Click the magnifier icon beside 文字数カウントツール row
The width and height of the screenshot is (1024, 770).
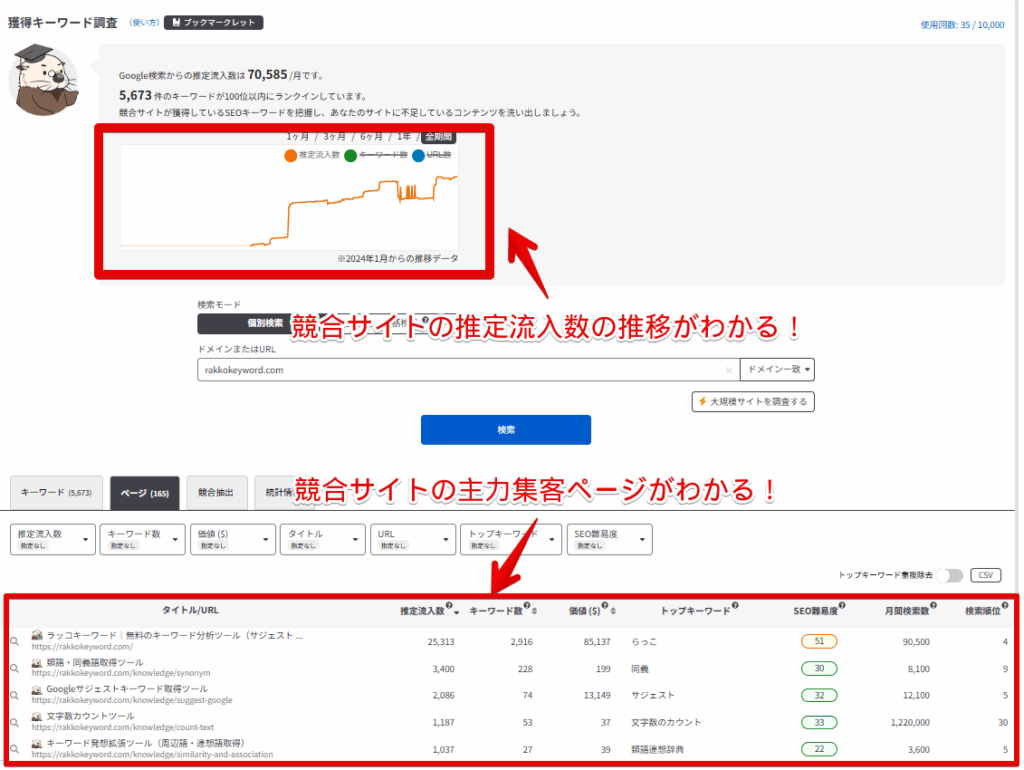[x=14, y=722]
